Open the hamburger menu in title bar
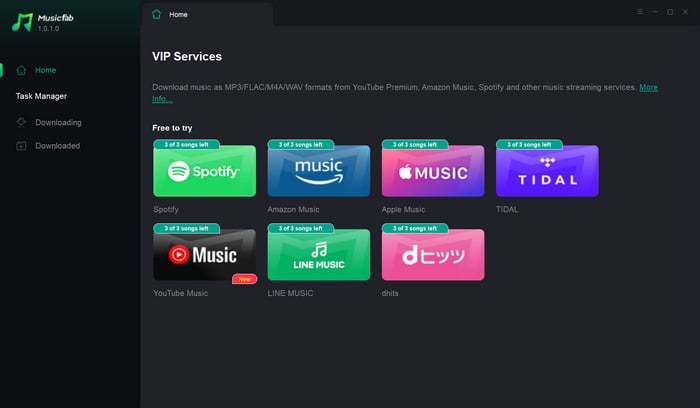The width and height of the screenshot is (700, 408). point(640,12)
